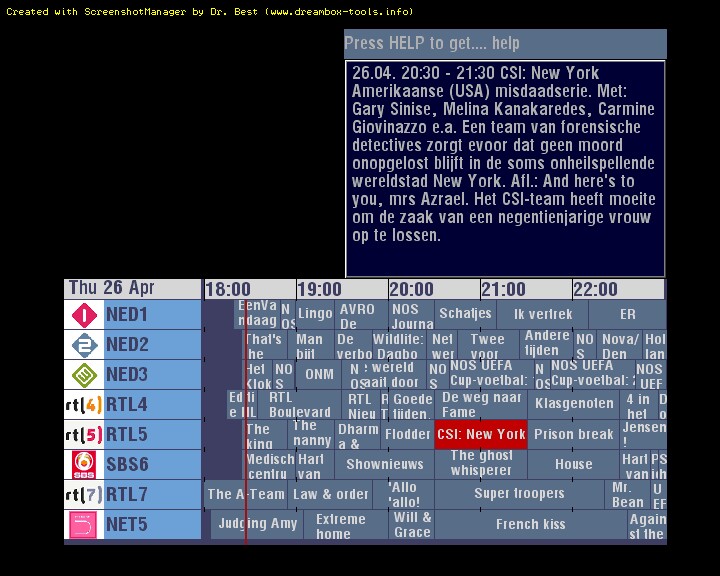Click the NED1 channel logo icon
720x576 pixels.
click(84, 315)
